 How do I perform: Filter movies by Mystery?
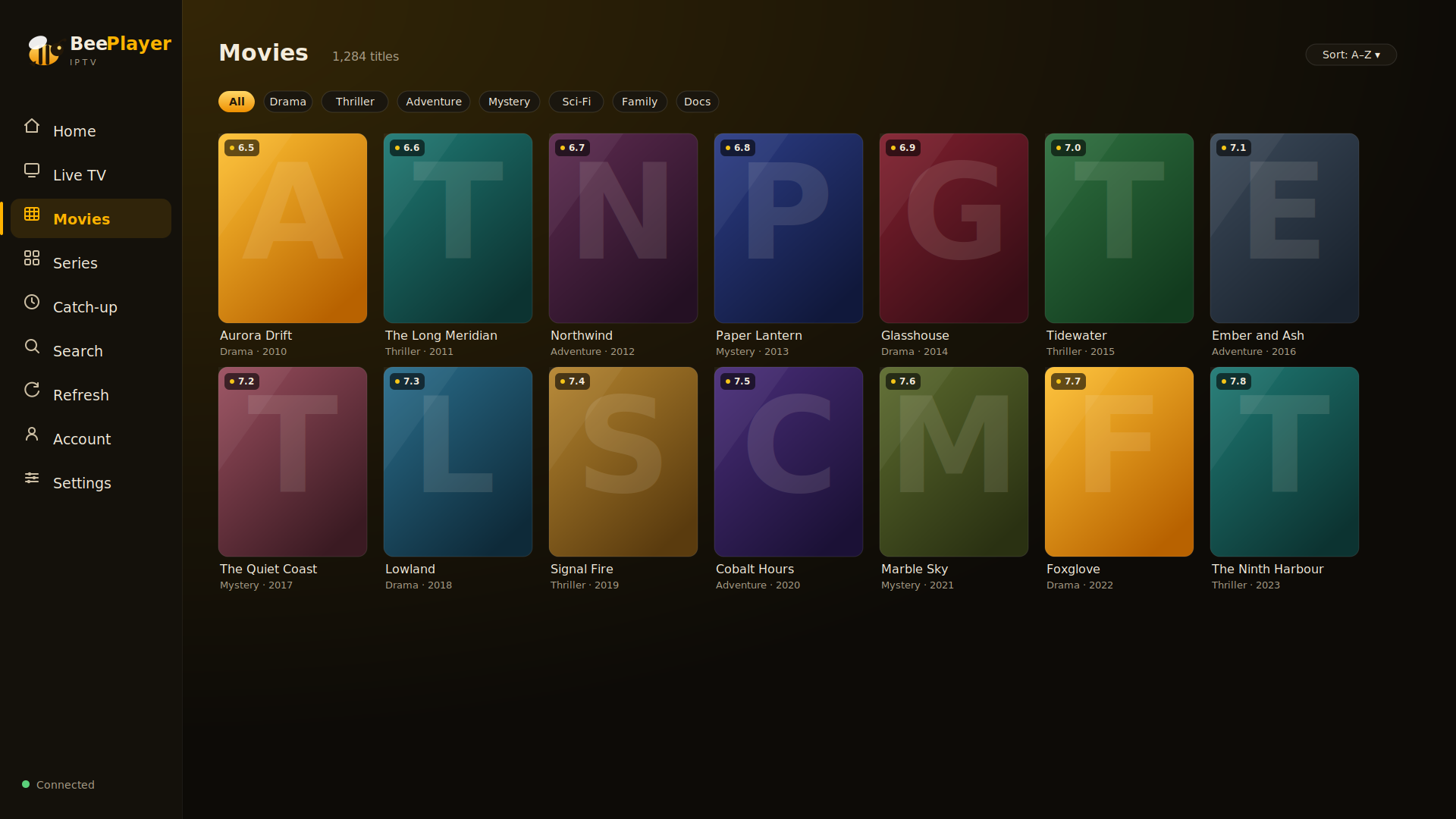[509, 102]
